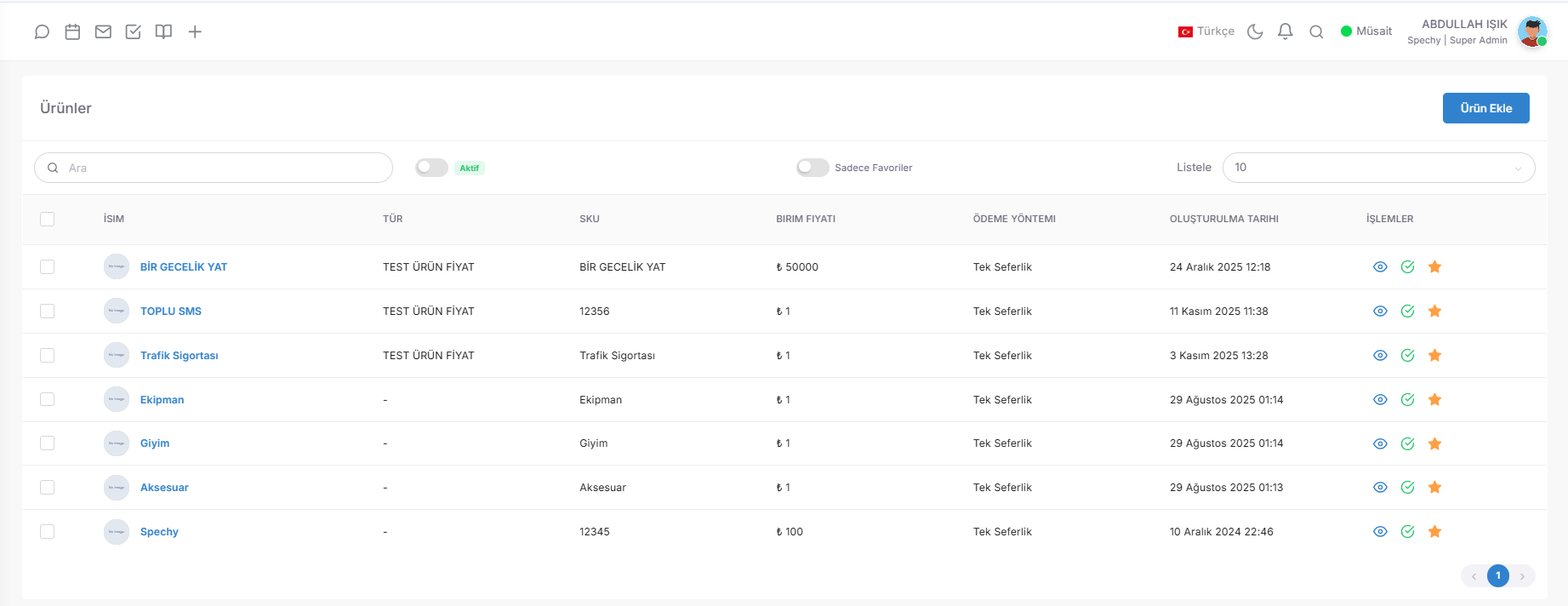Open the book icon in top bar

(163, 31)
